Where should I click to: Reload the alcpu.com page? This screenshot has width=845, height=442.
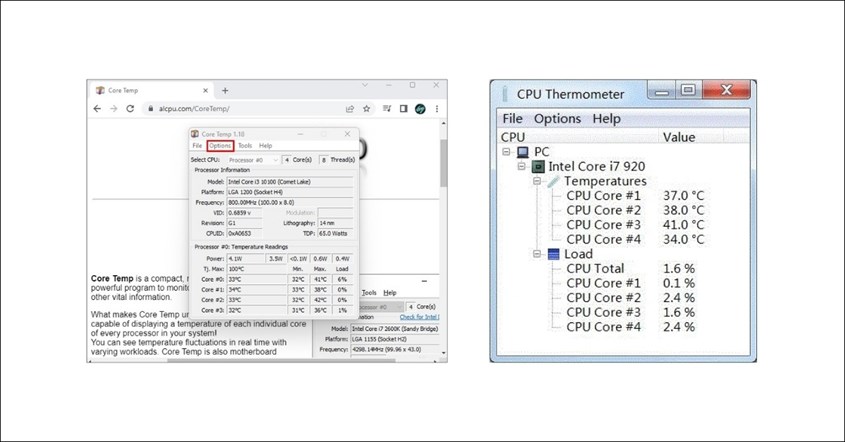pos(130,108)
